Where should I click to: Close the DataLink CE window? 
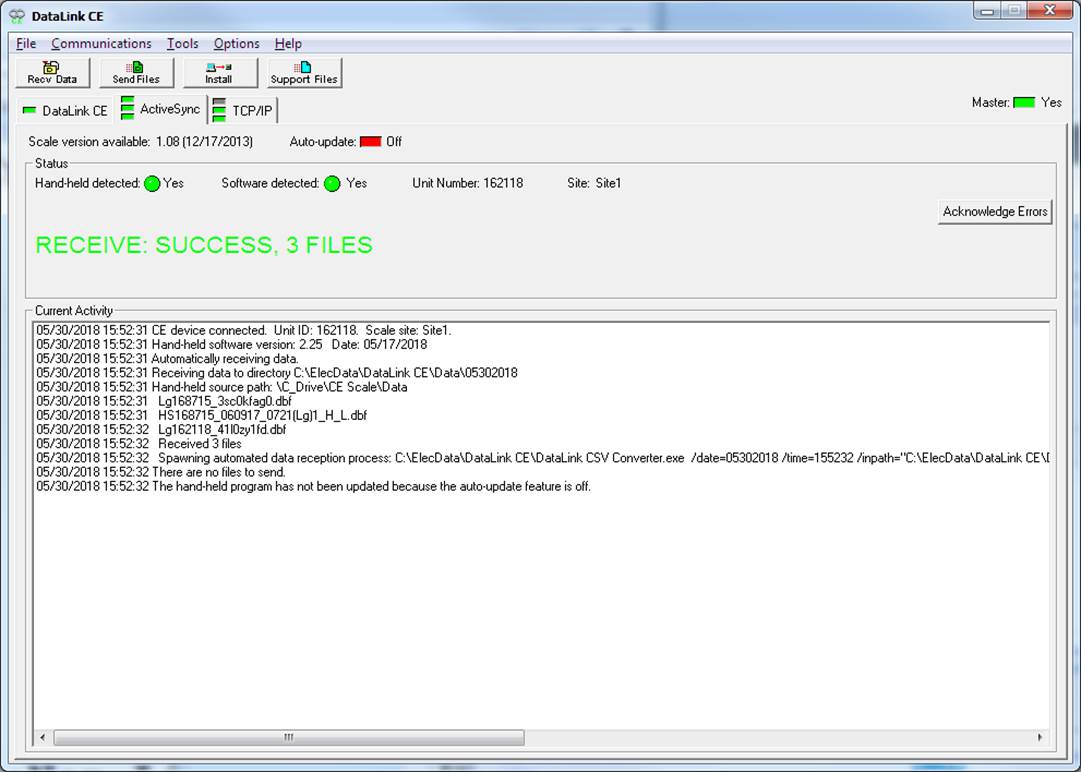click(1049, 10)
